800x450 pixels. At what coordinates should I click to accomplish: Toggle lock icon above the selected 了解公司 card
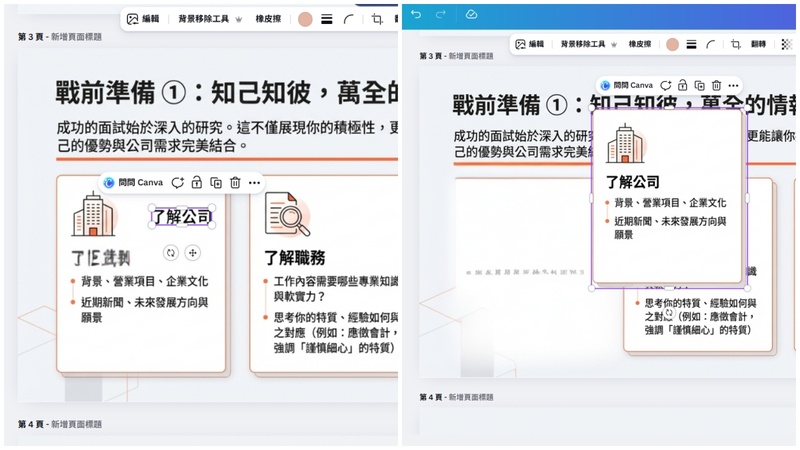pos(682,86)
